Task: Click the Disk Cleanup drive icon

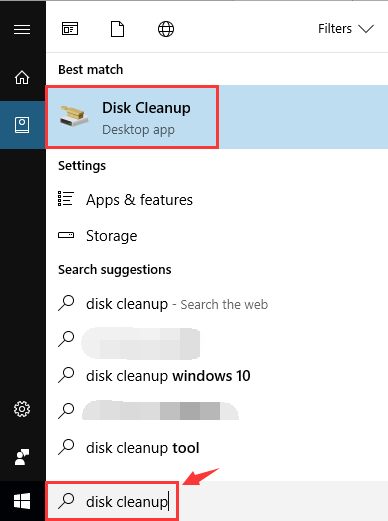Action: [74, 116]
